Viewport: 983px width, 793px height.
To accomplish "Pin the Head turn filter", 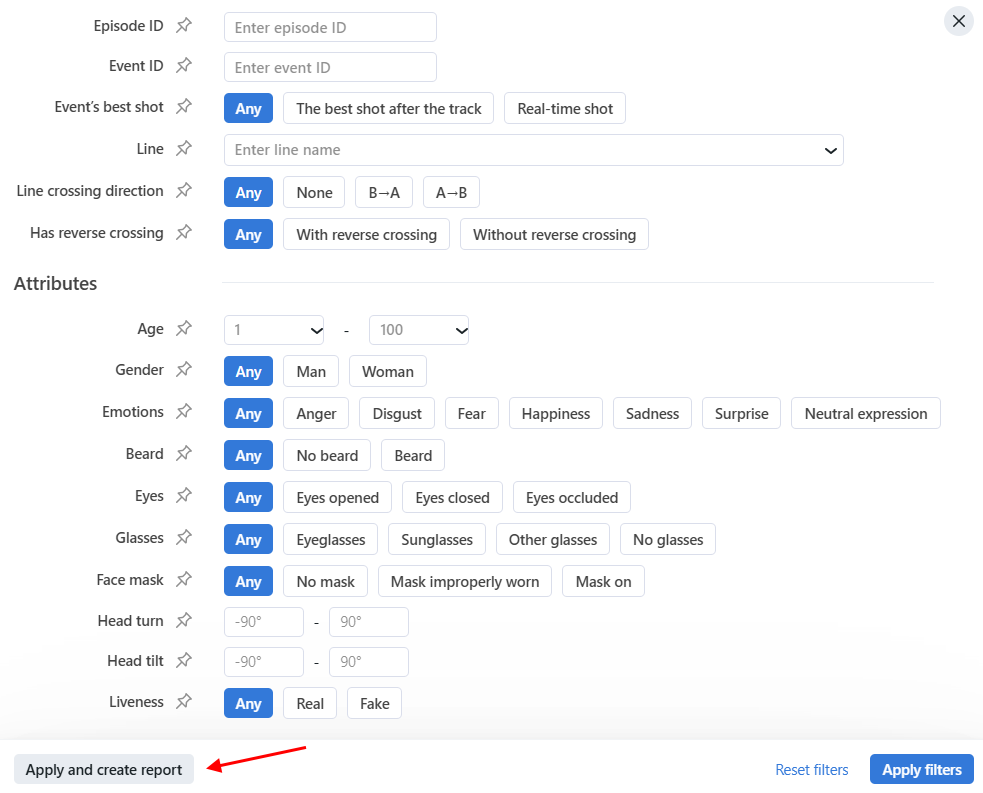I will click(x=184, y=621).
